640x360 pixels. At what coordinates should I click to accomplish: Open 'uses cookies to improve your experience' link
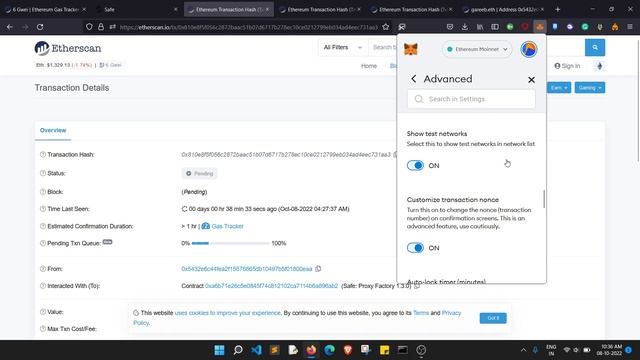click(x=228, y=313)
